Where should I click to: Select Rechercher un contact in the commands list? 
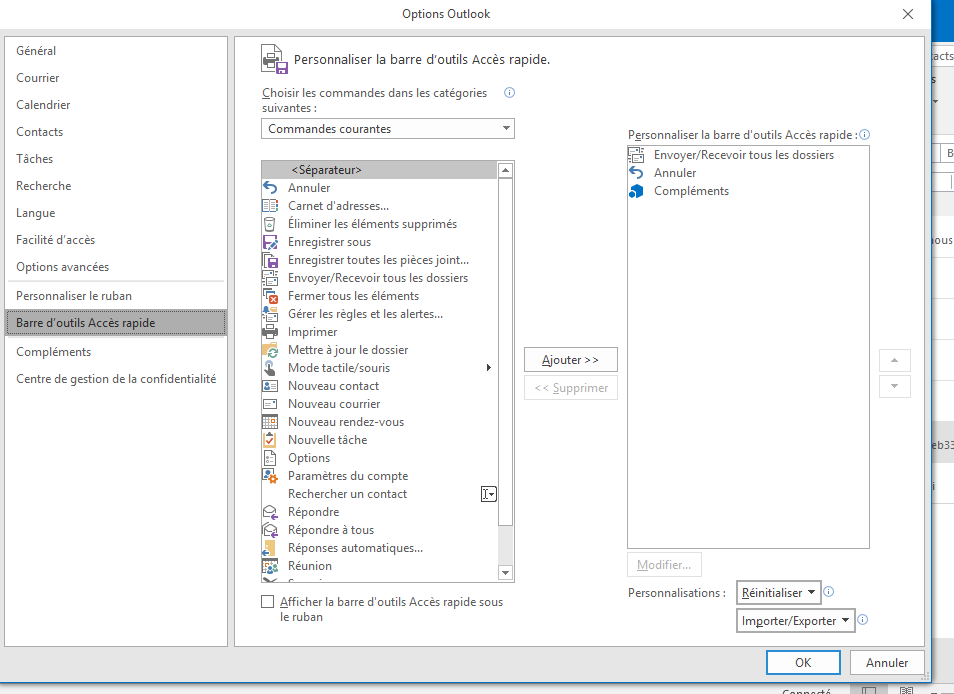tap(380, 494)
